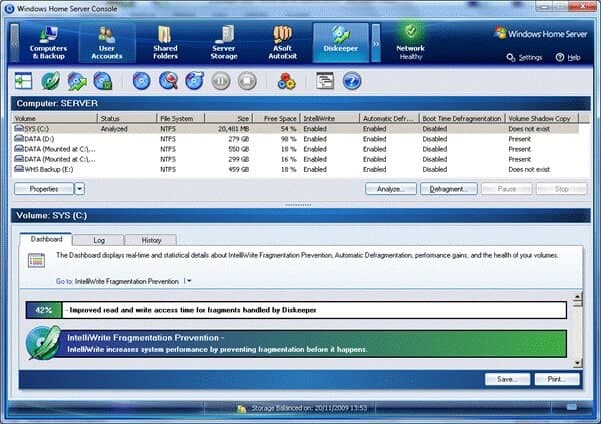Switch to the Log tab
Viewport: 601px width, 424px height.
99,240
